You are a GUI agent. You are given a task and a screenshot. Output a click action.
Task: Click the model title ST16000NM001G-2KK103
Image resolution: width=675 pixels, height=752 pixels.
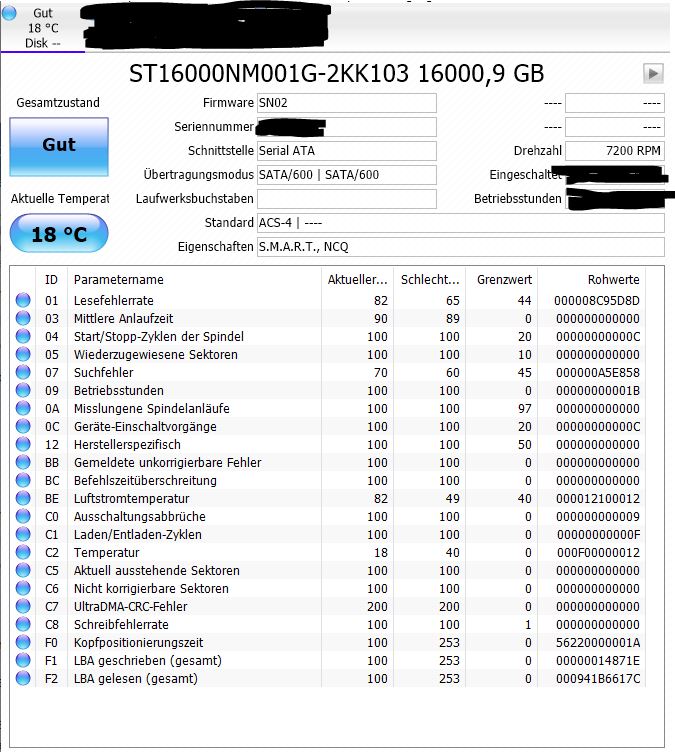269,74
